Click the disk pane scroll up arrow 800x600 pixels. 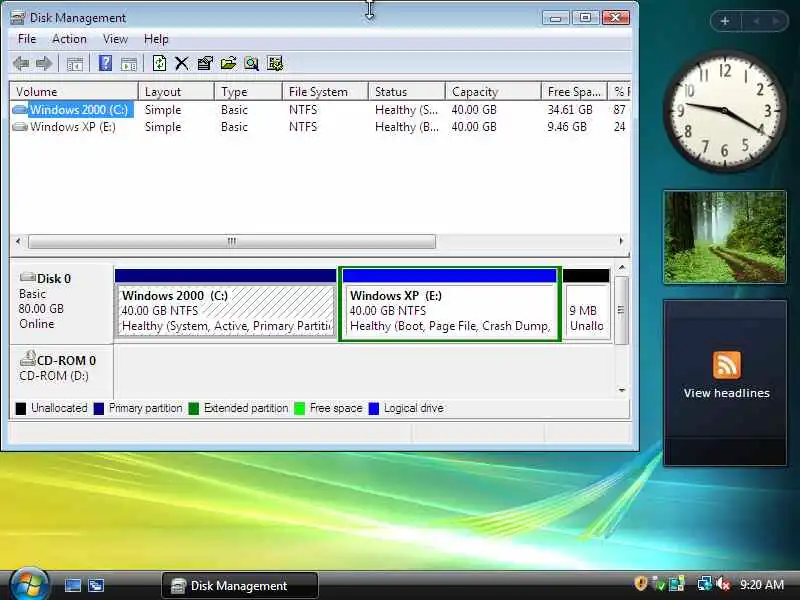(621, 268)
